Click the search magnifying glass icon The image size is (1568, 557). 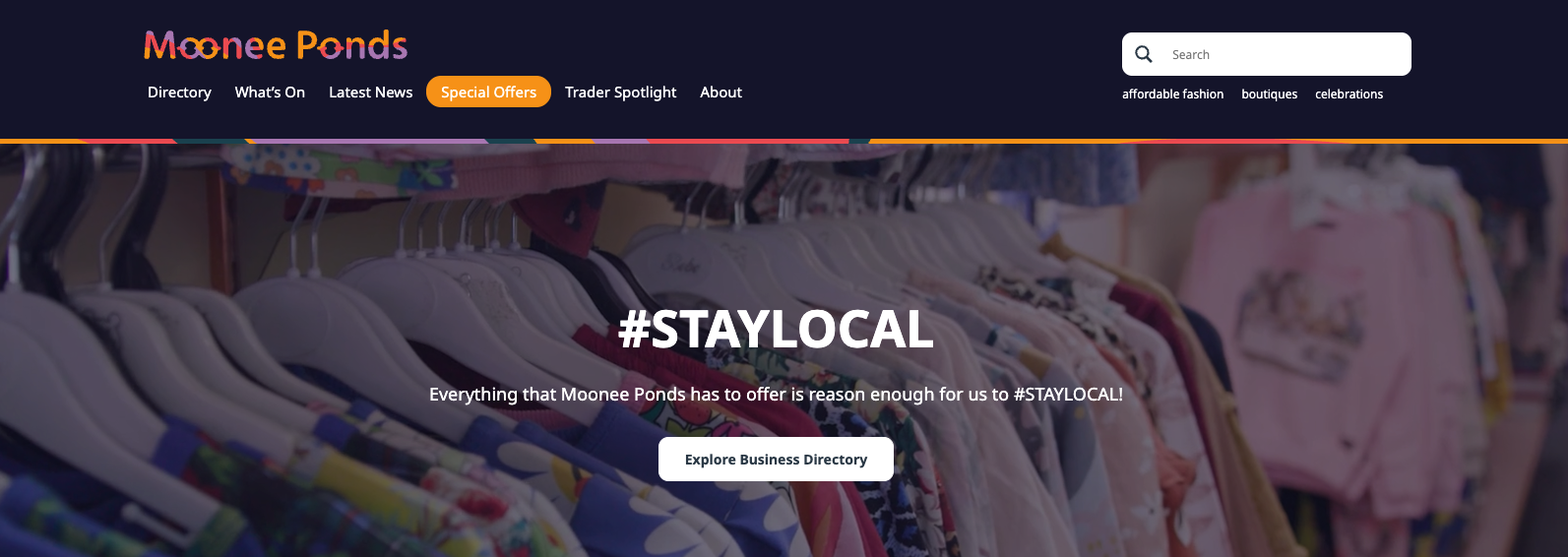click(x=1143, y=54)
